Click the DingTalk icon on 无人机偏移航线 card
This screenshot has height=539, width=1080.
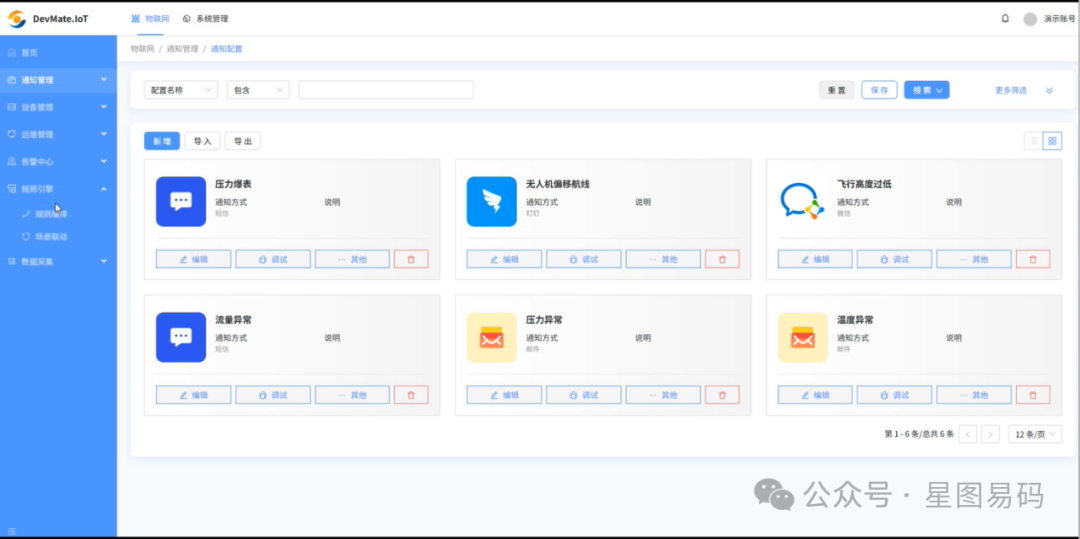click(x=492, y=202)
